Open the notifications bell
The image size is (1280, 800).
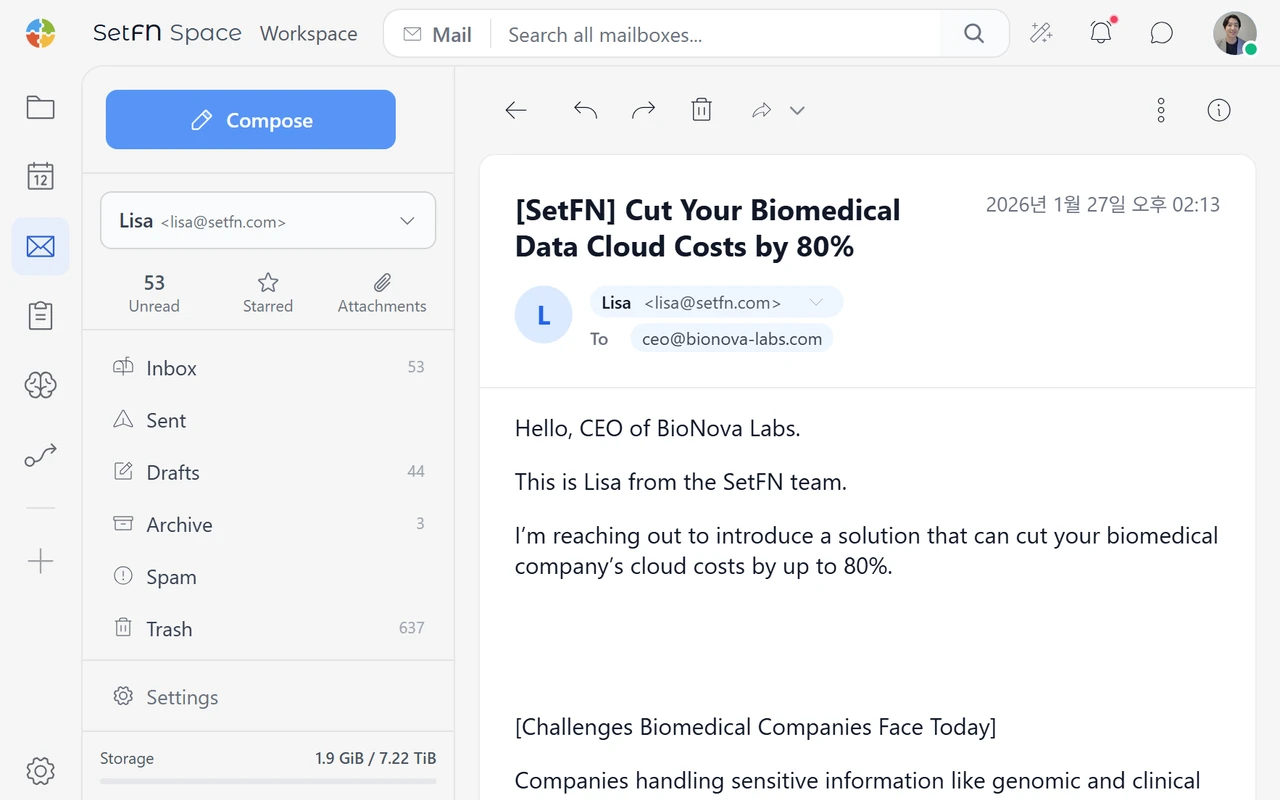coord(1101,33)
